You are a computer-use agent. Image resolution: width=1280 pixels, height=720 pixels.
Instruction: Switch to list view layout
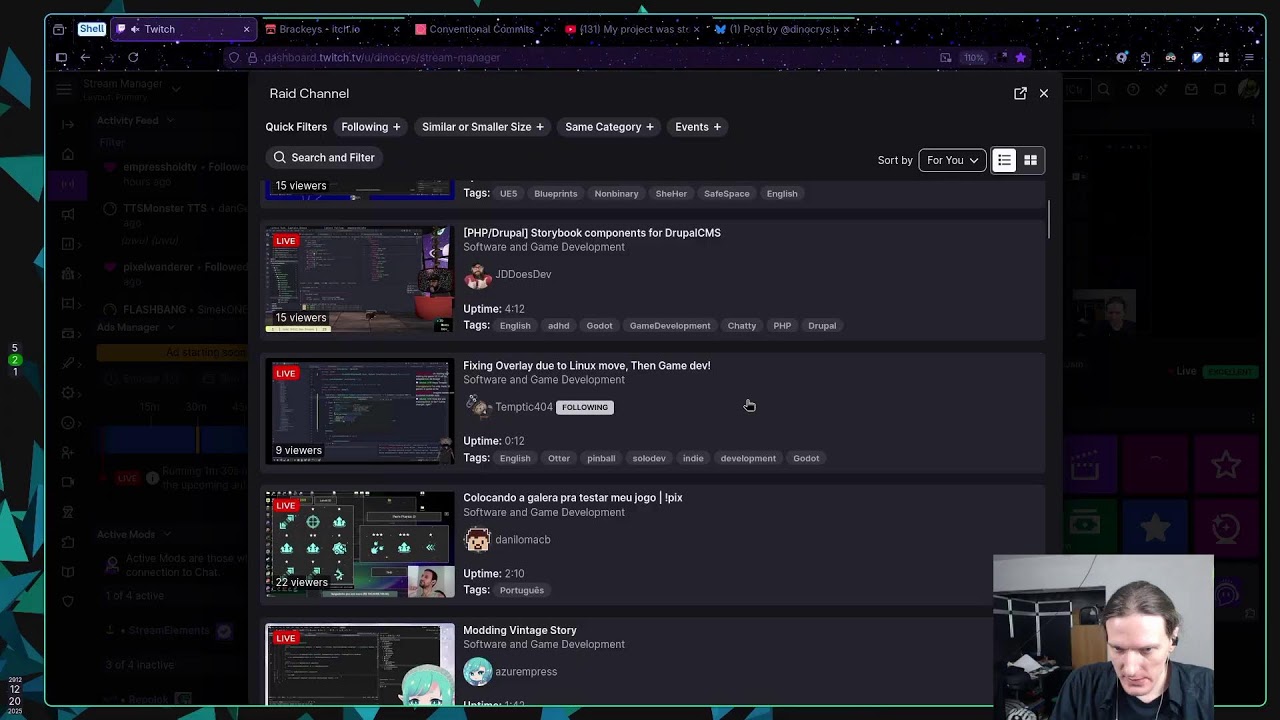(x=1004, y=160)
